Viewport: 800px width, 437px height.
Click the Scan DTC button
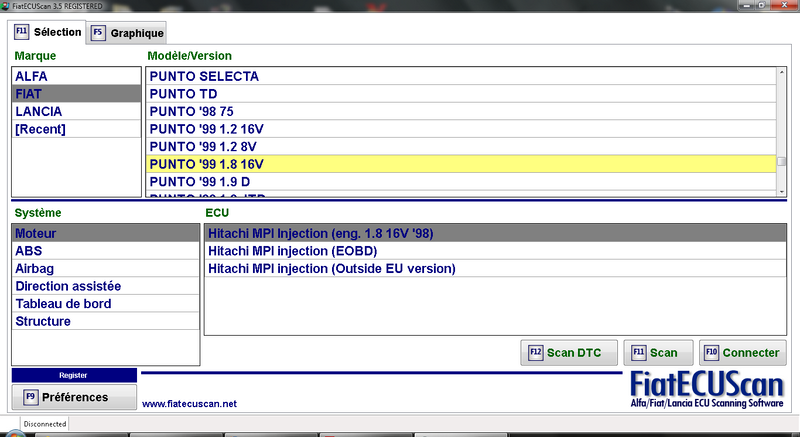pos(569,352)
